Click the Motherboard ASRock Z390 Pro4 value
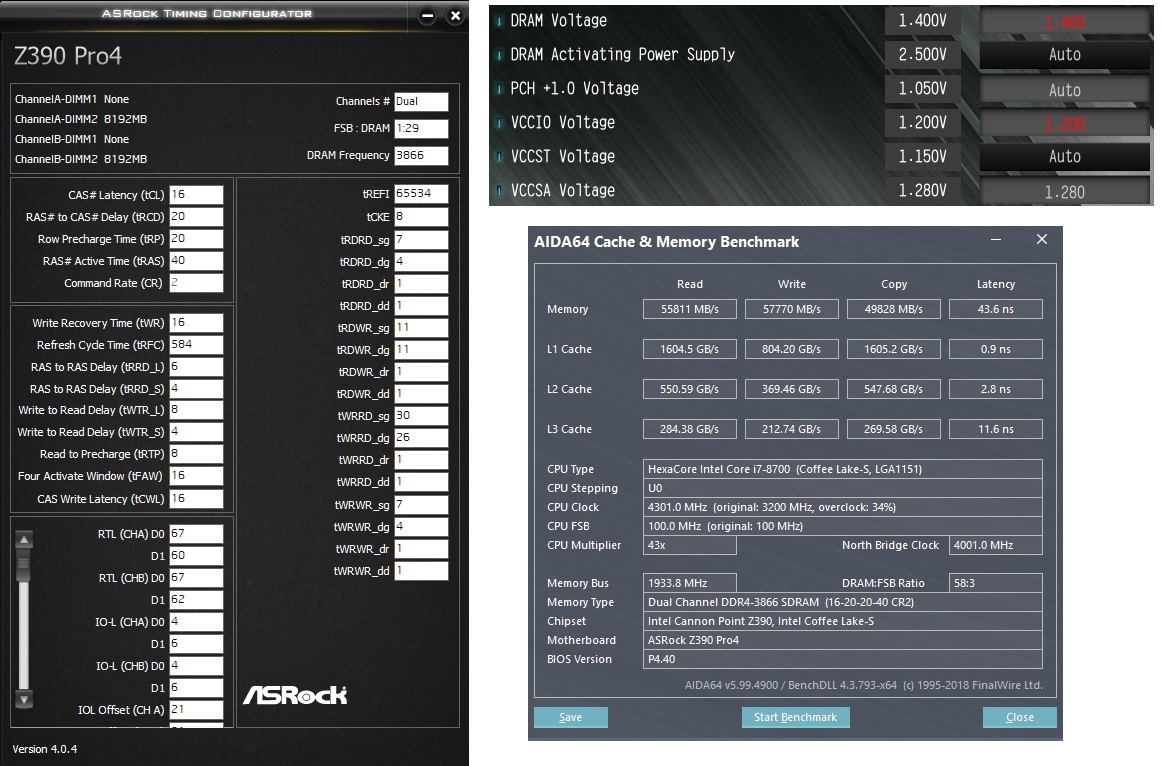 coord(843,640)
